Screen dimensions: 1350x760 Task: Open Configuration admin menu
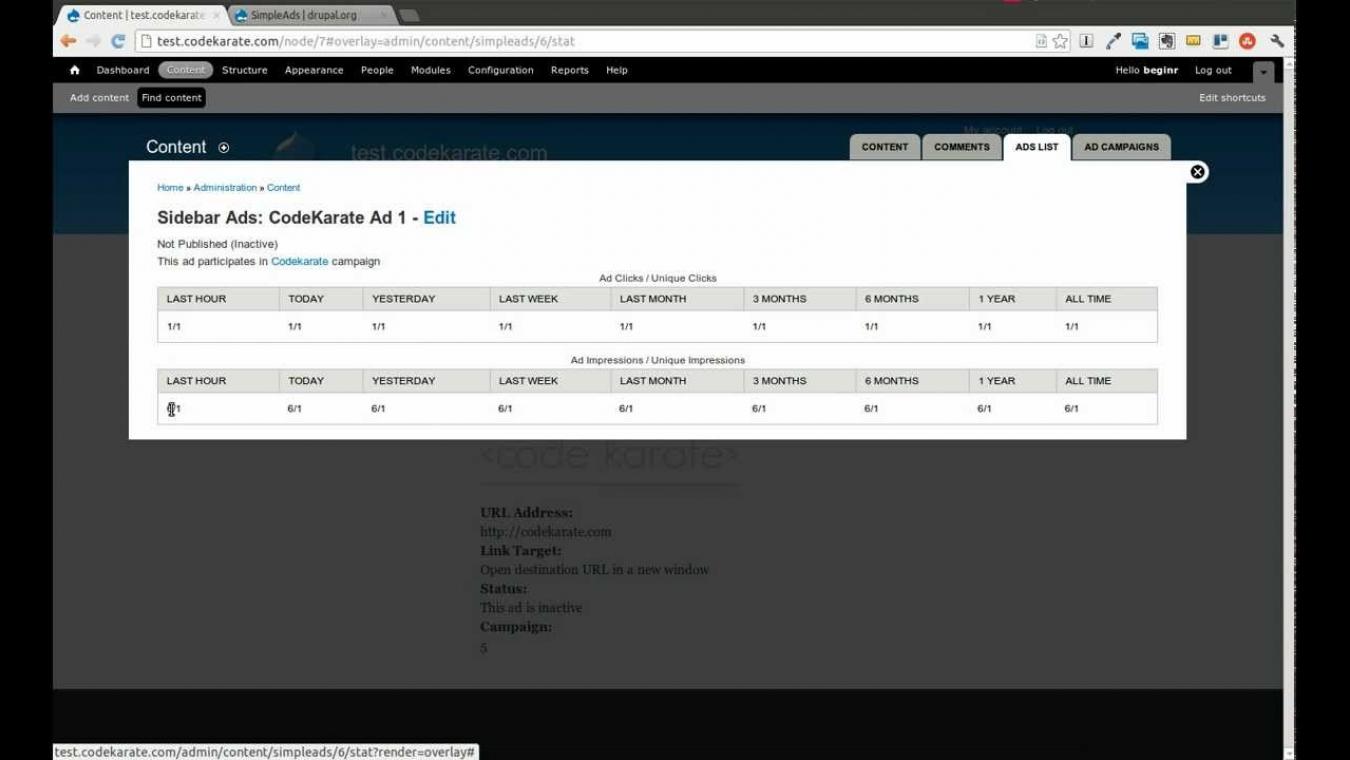click(x=501, y=70)
